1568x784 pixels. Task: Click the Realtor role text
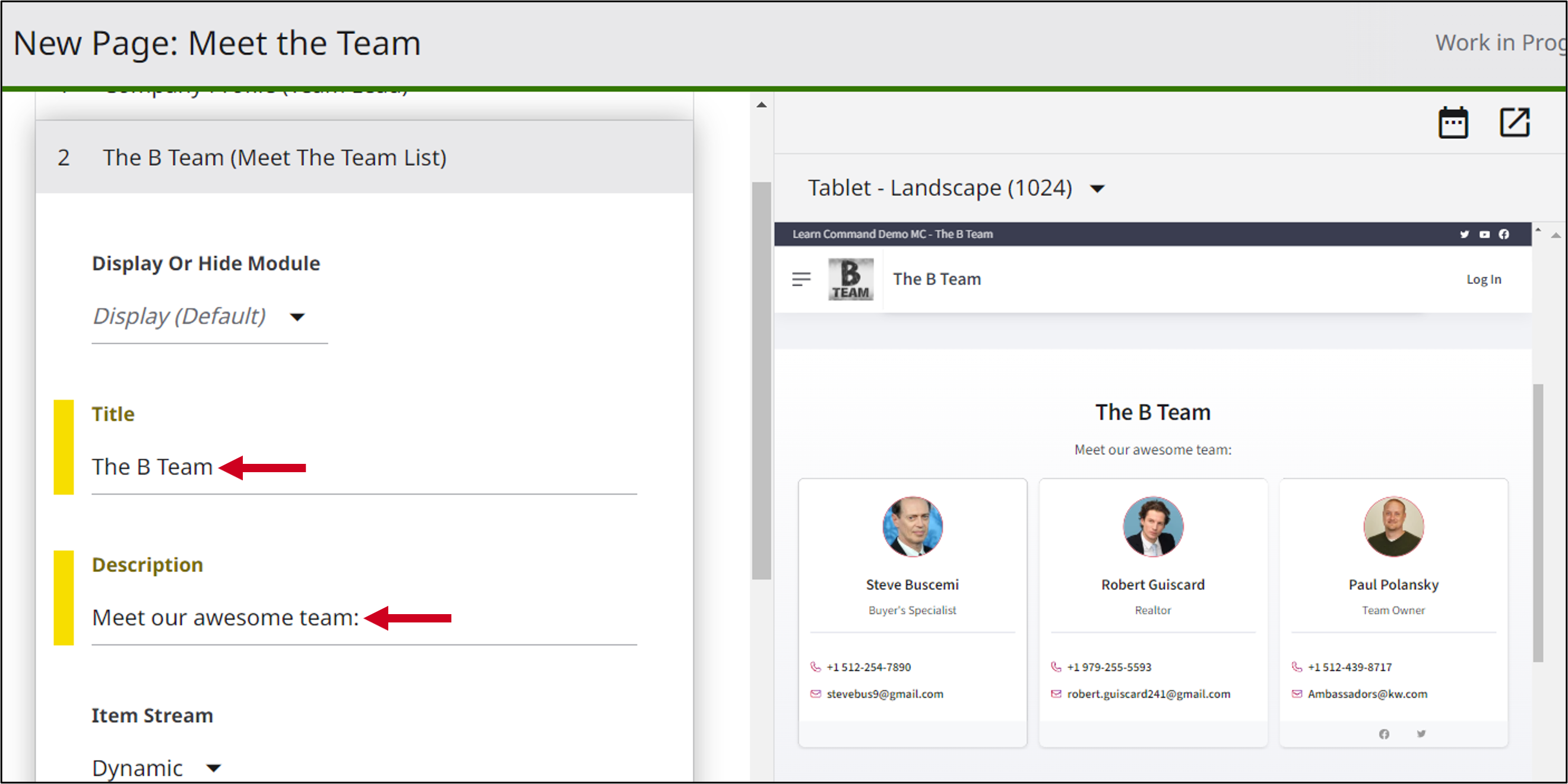tap(1152, 611)
